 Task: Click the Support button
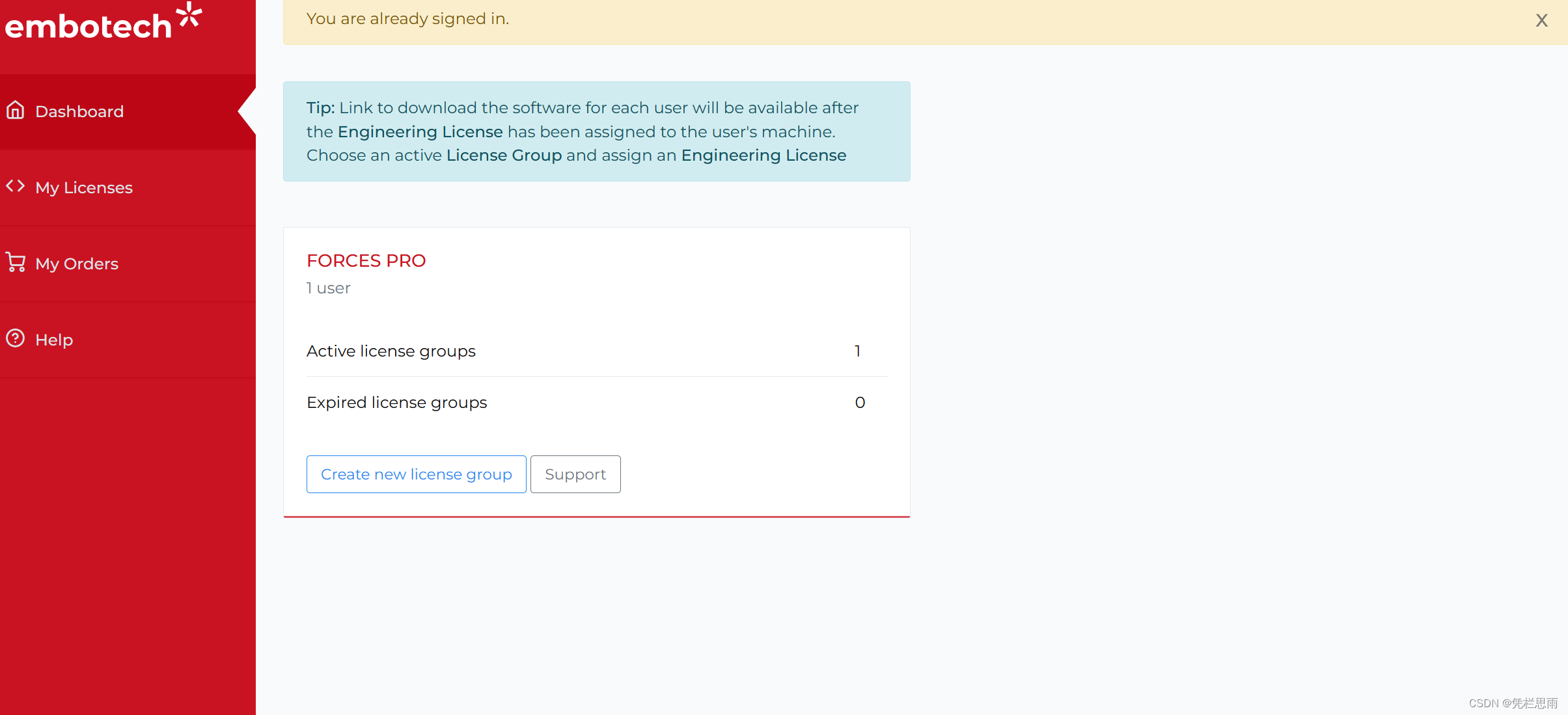point(575,474)
